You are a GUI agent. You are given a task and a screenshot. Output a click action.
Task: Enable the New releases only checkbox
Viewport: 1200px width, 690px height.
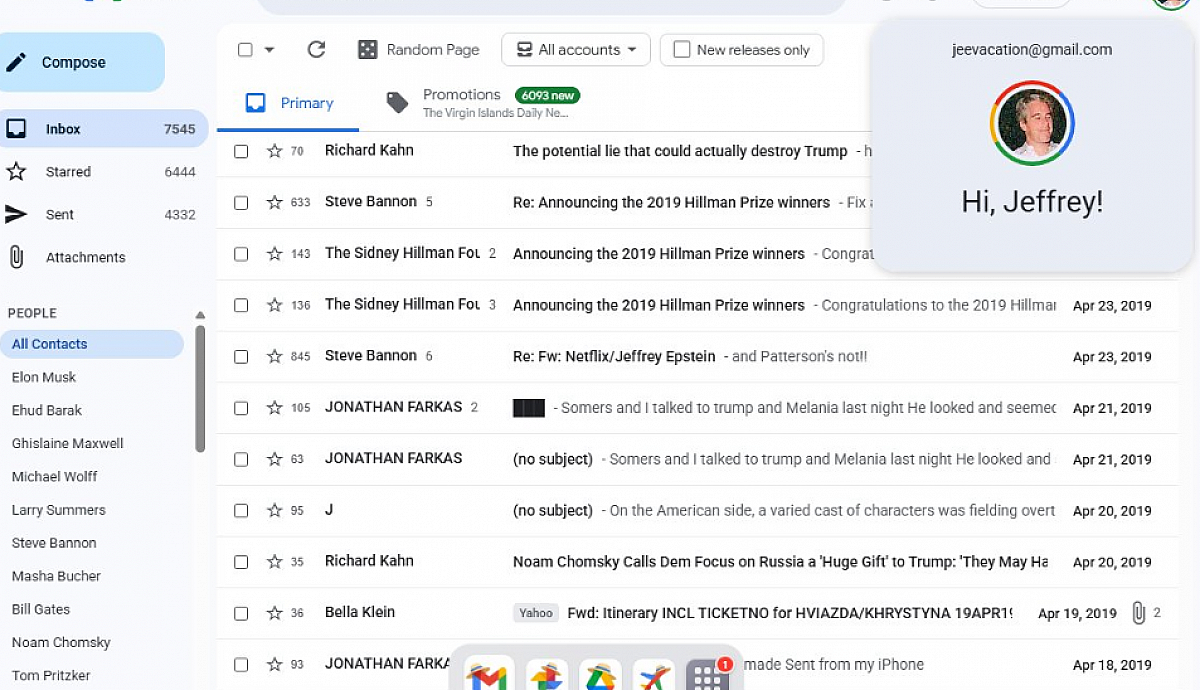682,50
